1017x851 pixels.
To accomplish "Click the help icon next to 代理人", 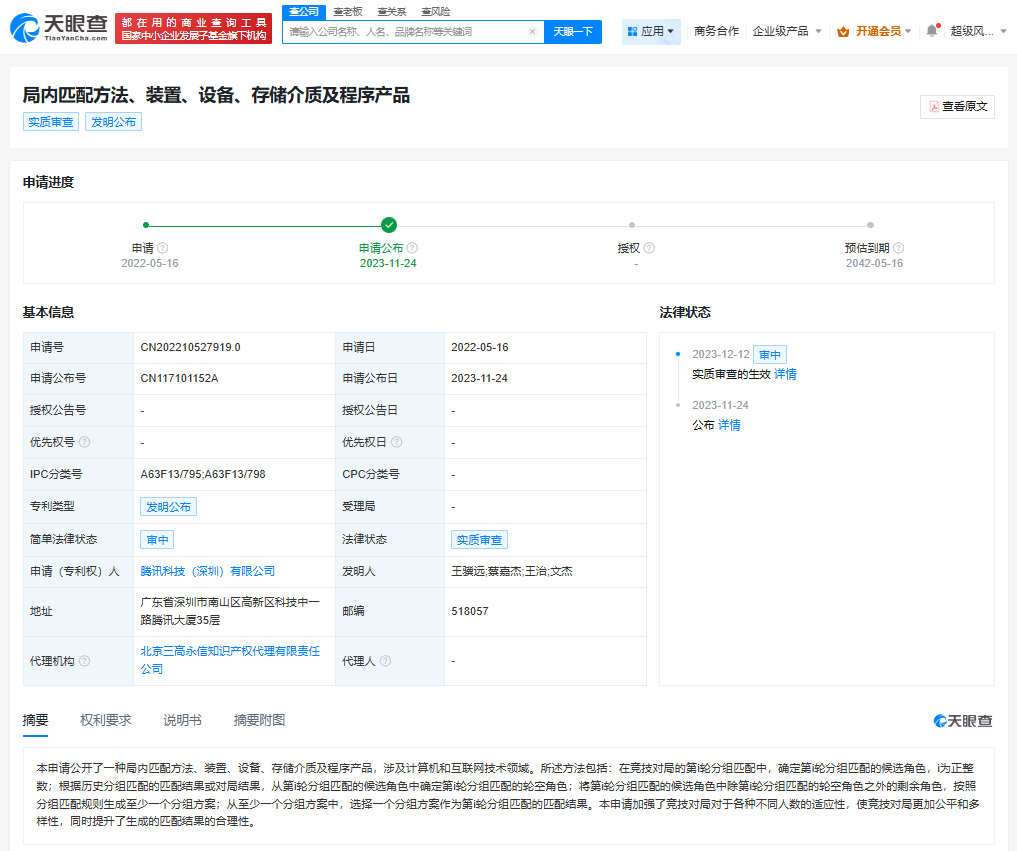I will pos(386,661).
